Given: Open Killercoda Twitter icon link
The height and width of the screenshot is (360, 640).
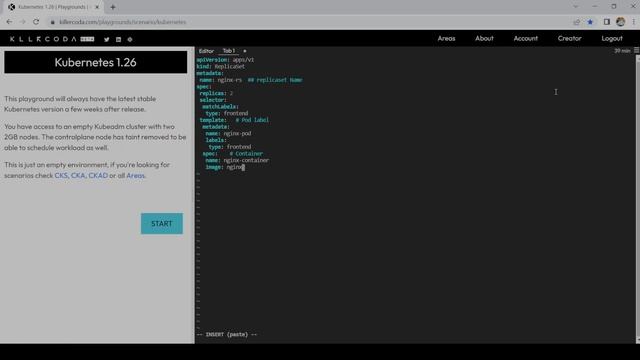Looking at the screenshot, I should pyautogui.click(x=107, y=40).
